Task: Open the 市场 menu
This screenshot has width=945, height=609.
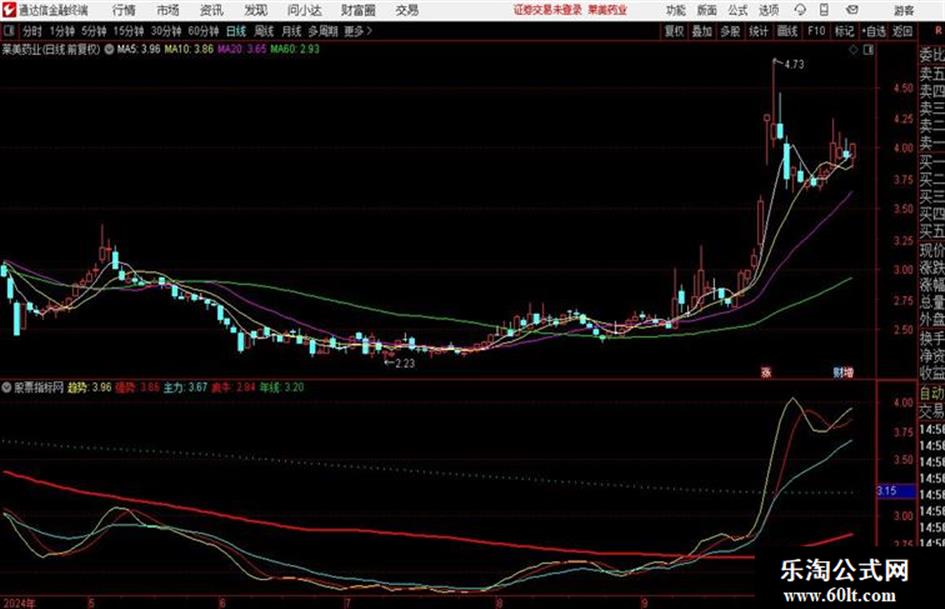Action: pos(168,10)
